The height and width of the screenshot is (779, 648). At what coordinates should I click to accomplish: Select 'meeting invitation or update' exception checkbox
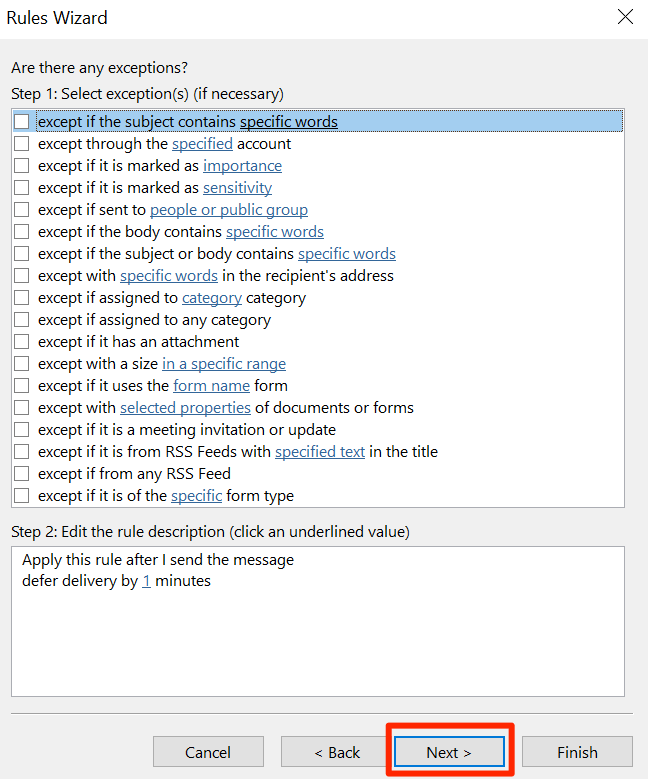22,430
